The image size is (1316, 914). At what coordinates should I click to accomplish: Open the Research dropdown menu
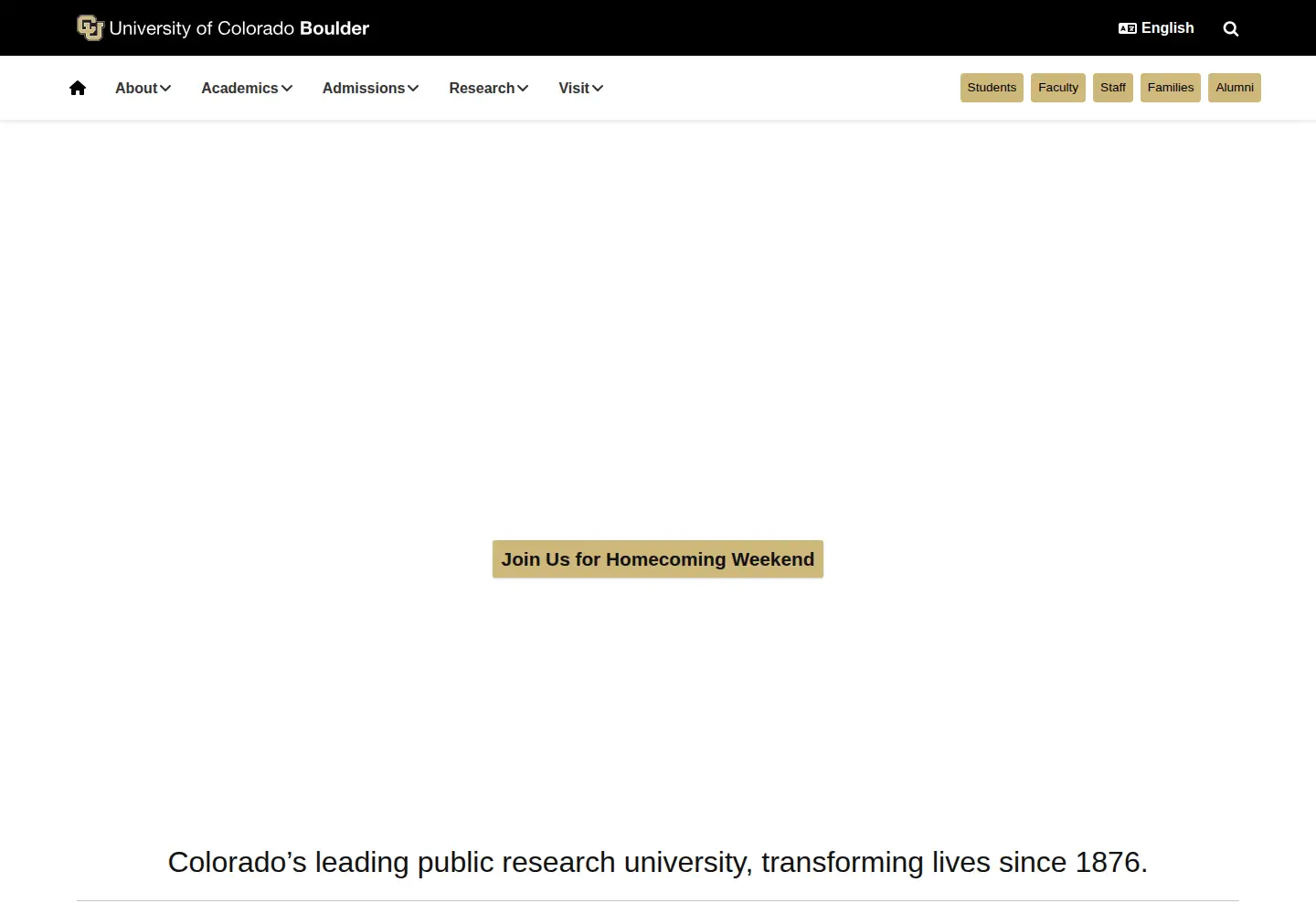[489, 88]
